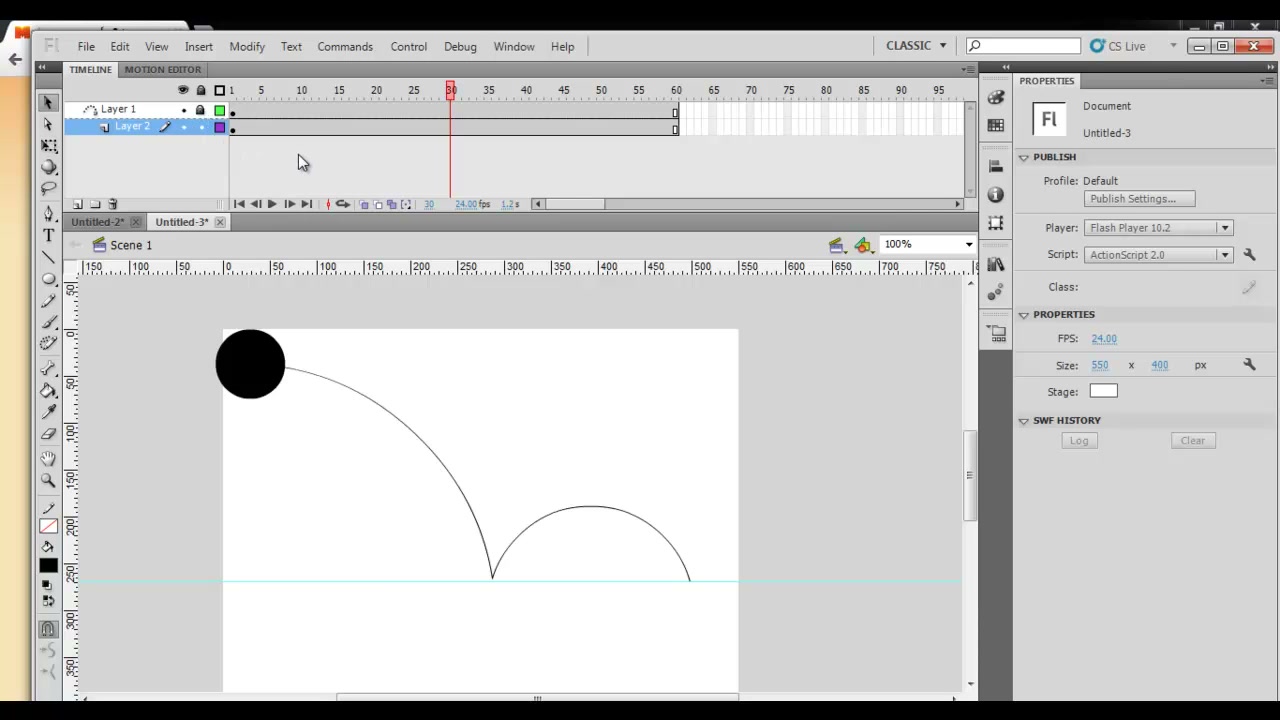Switch to the Motion Editor tab
This screenshot has height=720, width=1280.
pyautogui.click(x=163, y=69)
